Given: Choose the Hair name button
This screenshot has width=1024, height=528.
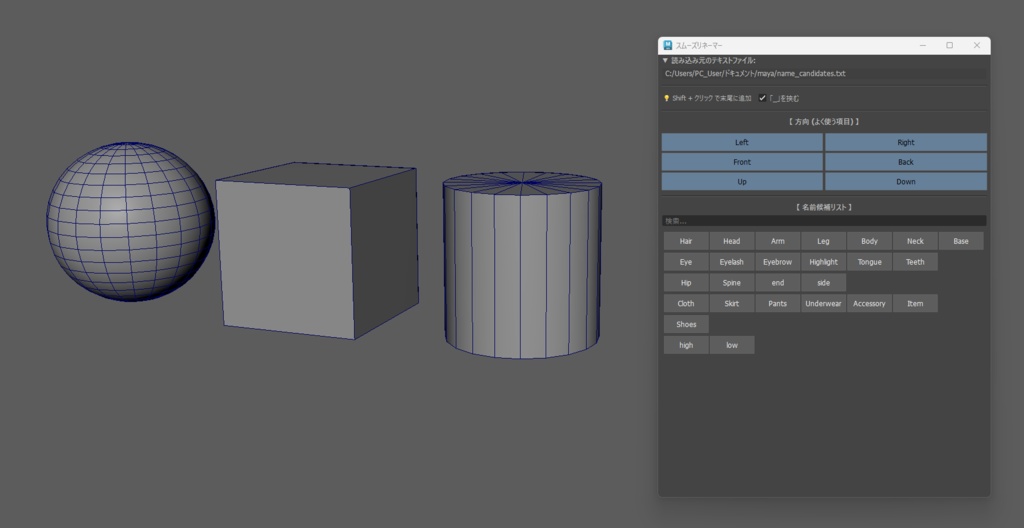Looking at the screenshot, I should coord(686,241).
